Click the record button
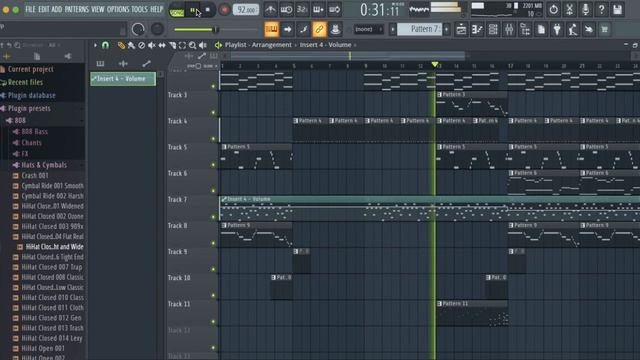The height and width of the screenshot is (360, 640). point(224,10)
